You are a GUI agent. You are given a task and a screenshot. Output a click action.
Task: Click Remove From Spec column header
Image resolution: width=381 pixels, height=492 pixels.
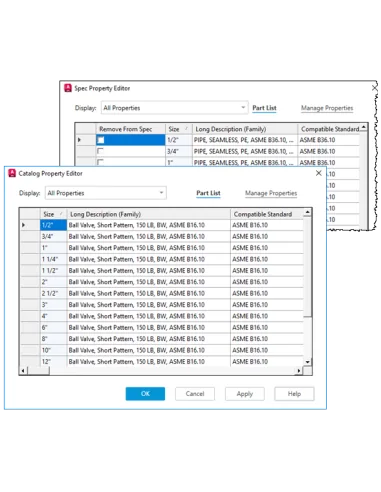tap(130, 129)
